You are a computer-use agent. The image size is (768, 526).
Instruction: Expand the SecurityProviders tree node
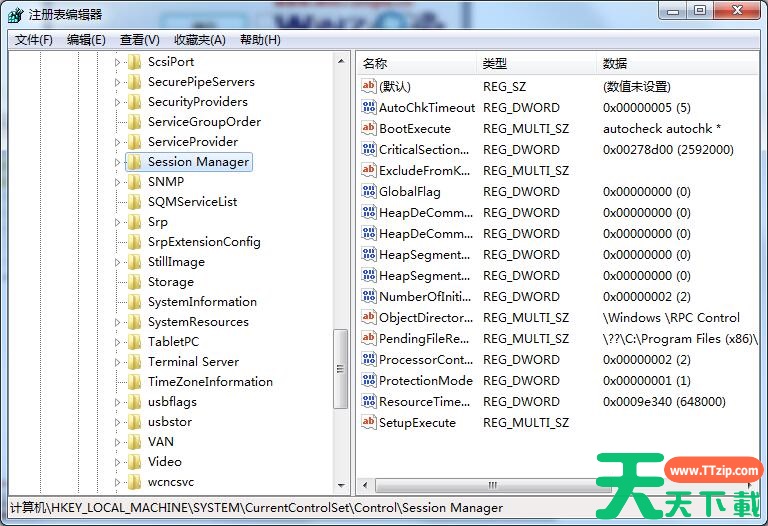pos(117,102)
